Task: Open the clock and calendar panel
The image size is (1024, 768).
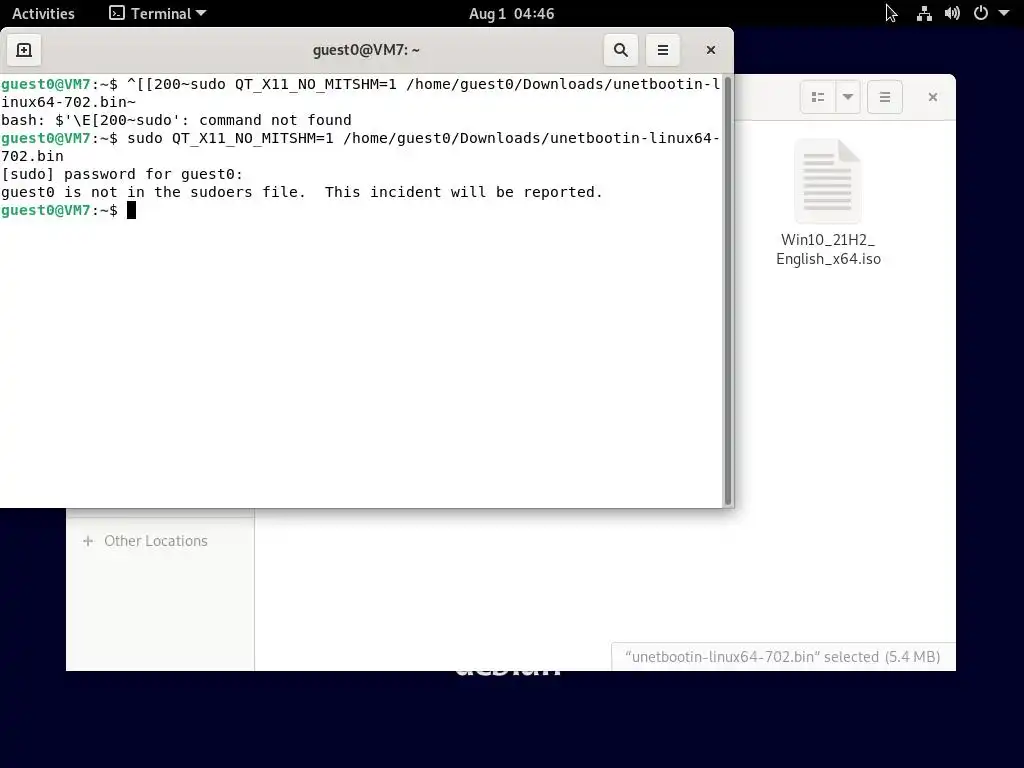Action: point(511,14)
